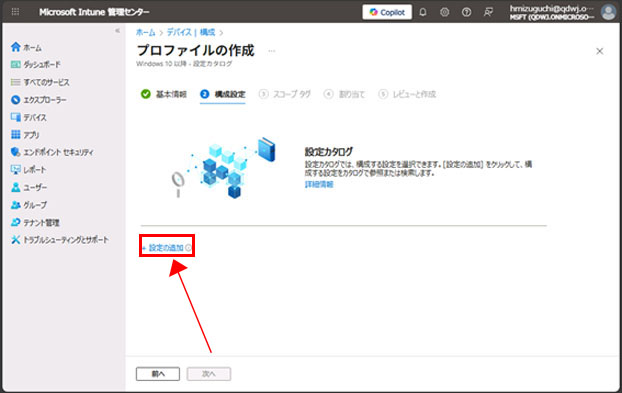Click the 詳細情報 link
Image resolution: width=622 pixels, height=393 pixels.
pos(319,184)
